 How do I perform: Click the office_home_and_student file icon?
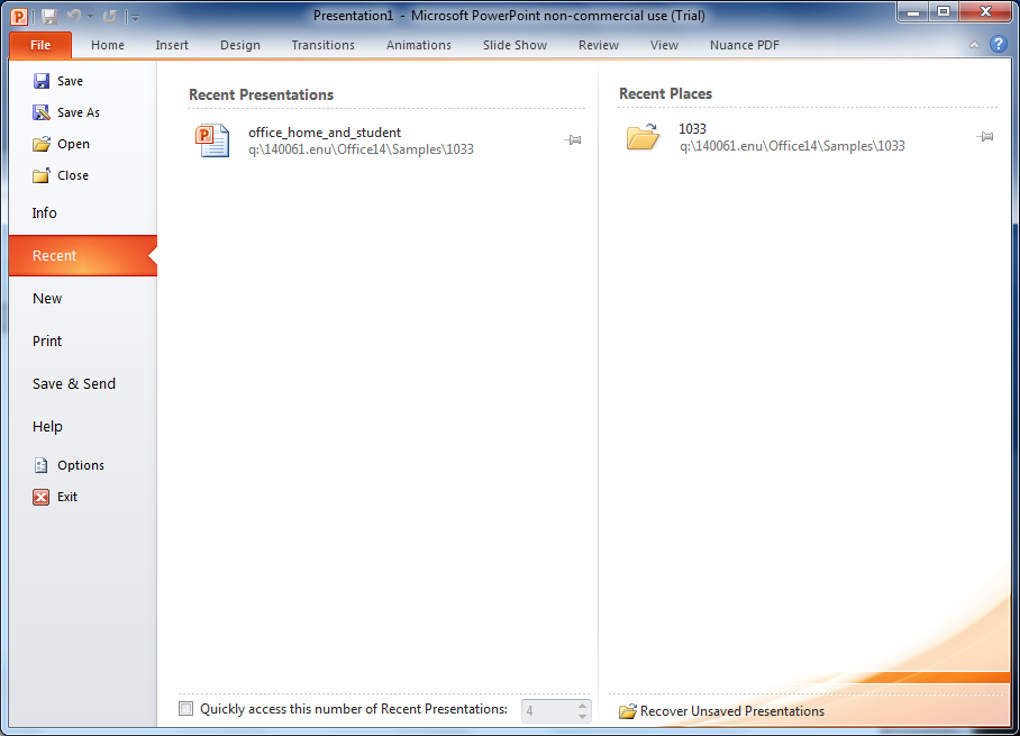point(212,141)
